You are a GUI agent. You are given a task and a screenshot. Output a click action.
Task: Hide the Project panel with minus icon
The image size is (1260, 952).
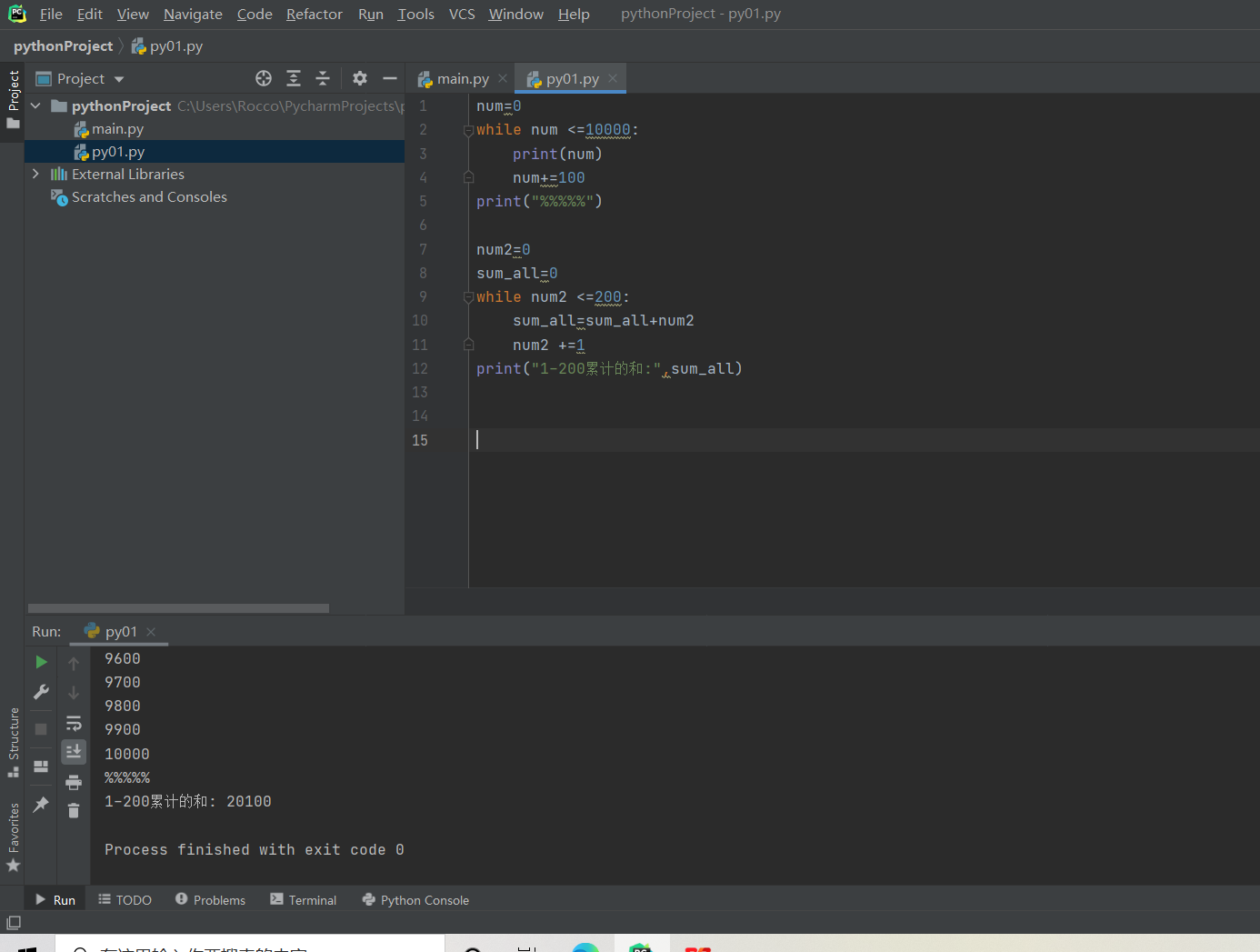(390, 78)
